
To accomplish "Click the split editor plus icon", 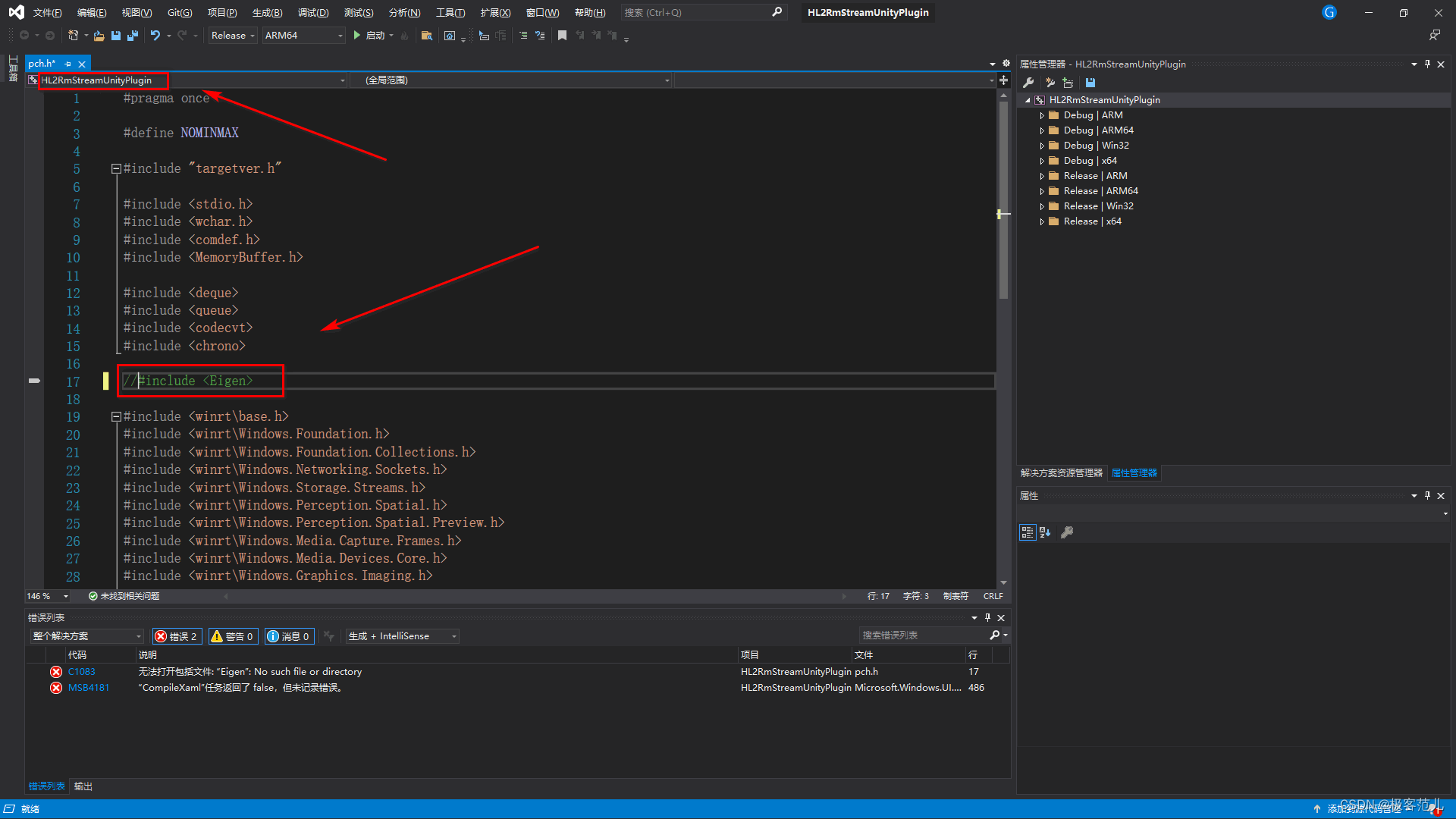I will coord(1004,80).
